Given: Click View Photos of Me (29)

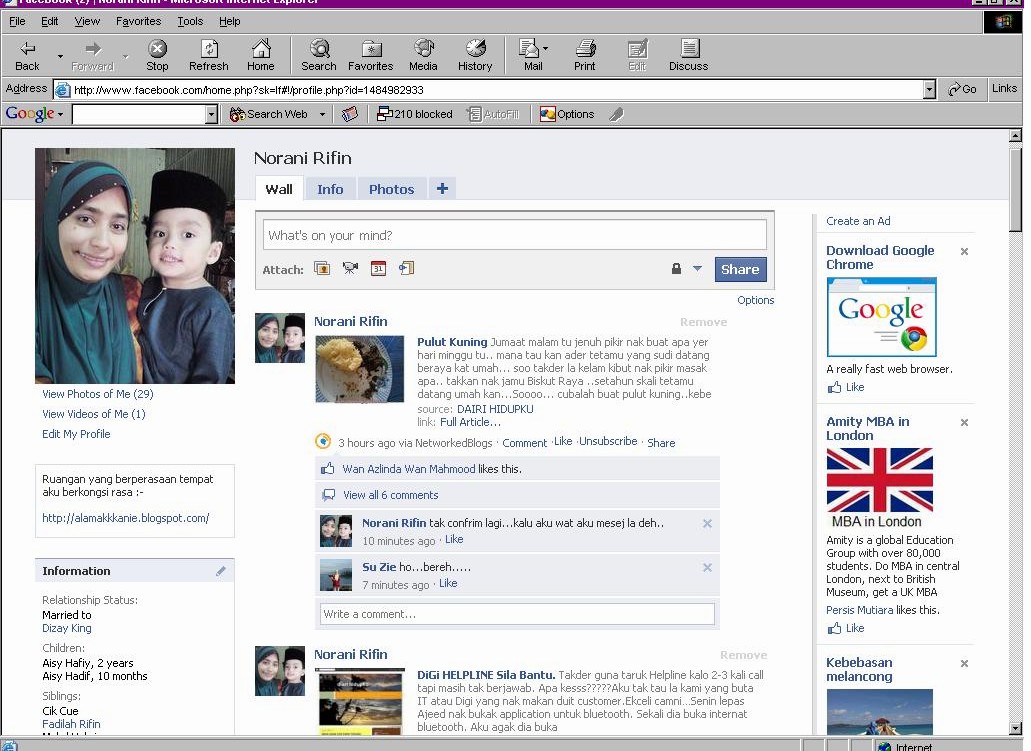Looking at the screenshot, I should pyautogui.click(x=98, y=394).
